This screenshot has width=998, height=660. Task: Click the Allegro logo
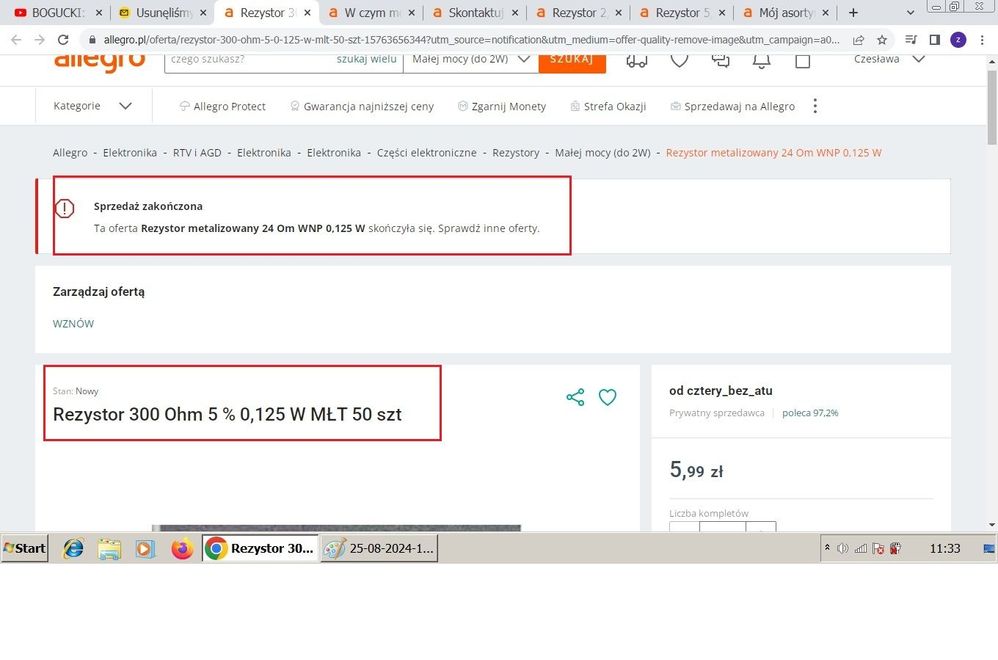99,62
